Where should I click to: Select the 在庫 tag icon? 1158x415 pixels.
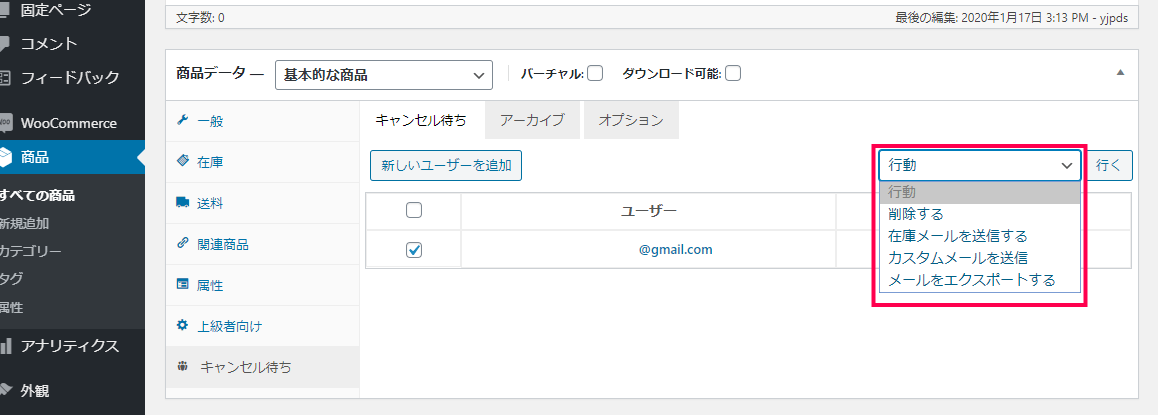coord(182,161)
